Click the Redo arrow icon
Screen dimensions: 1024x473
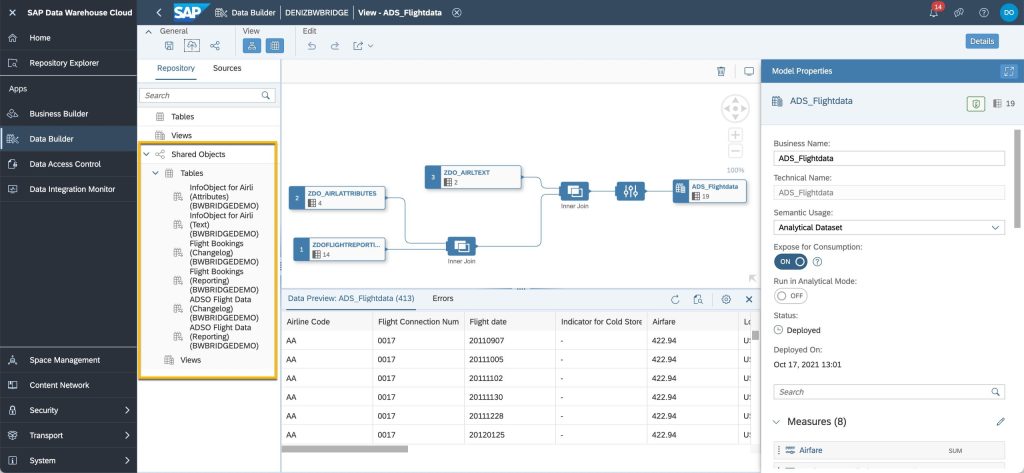pyautogui.click(x=335, y=46)
